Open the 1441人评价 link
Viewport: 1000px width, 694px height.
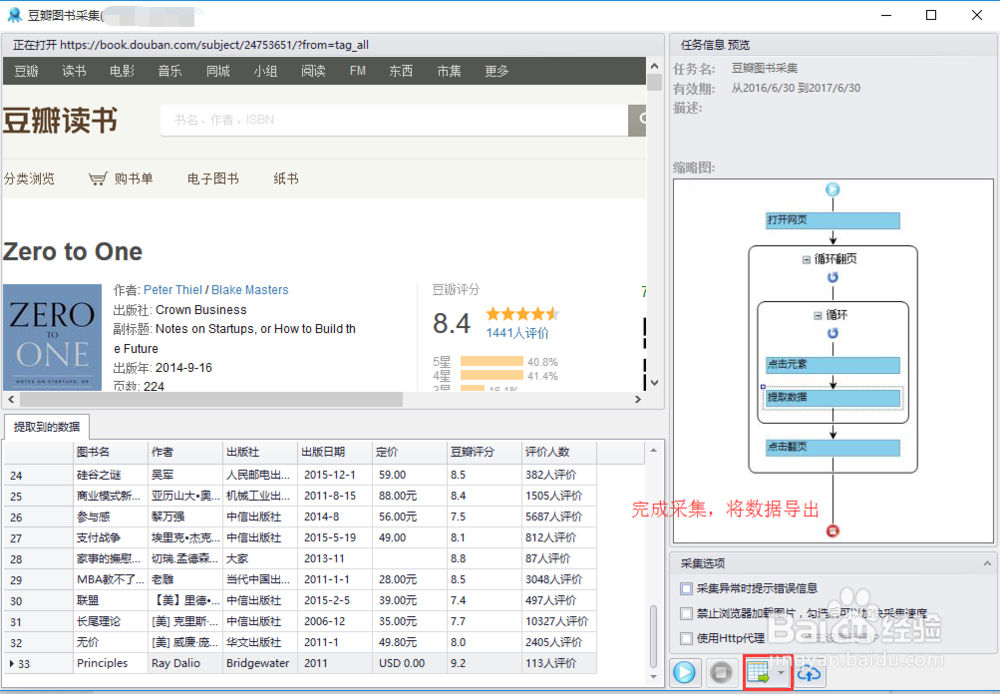[517, 333]
